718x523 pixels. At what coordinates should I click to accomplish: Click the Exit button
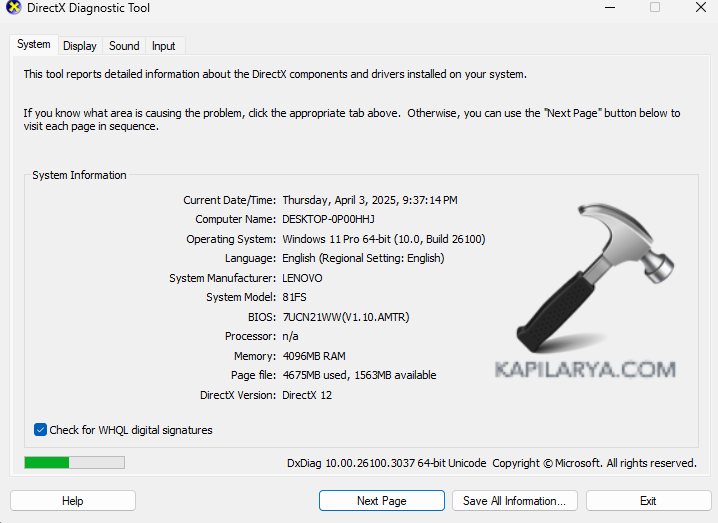[x=648, y=501]
